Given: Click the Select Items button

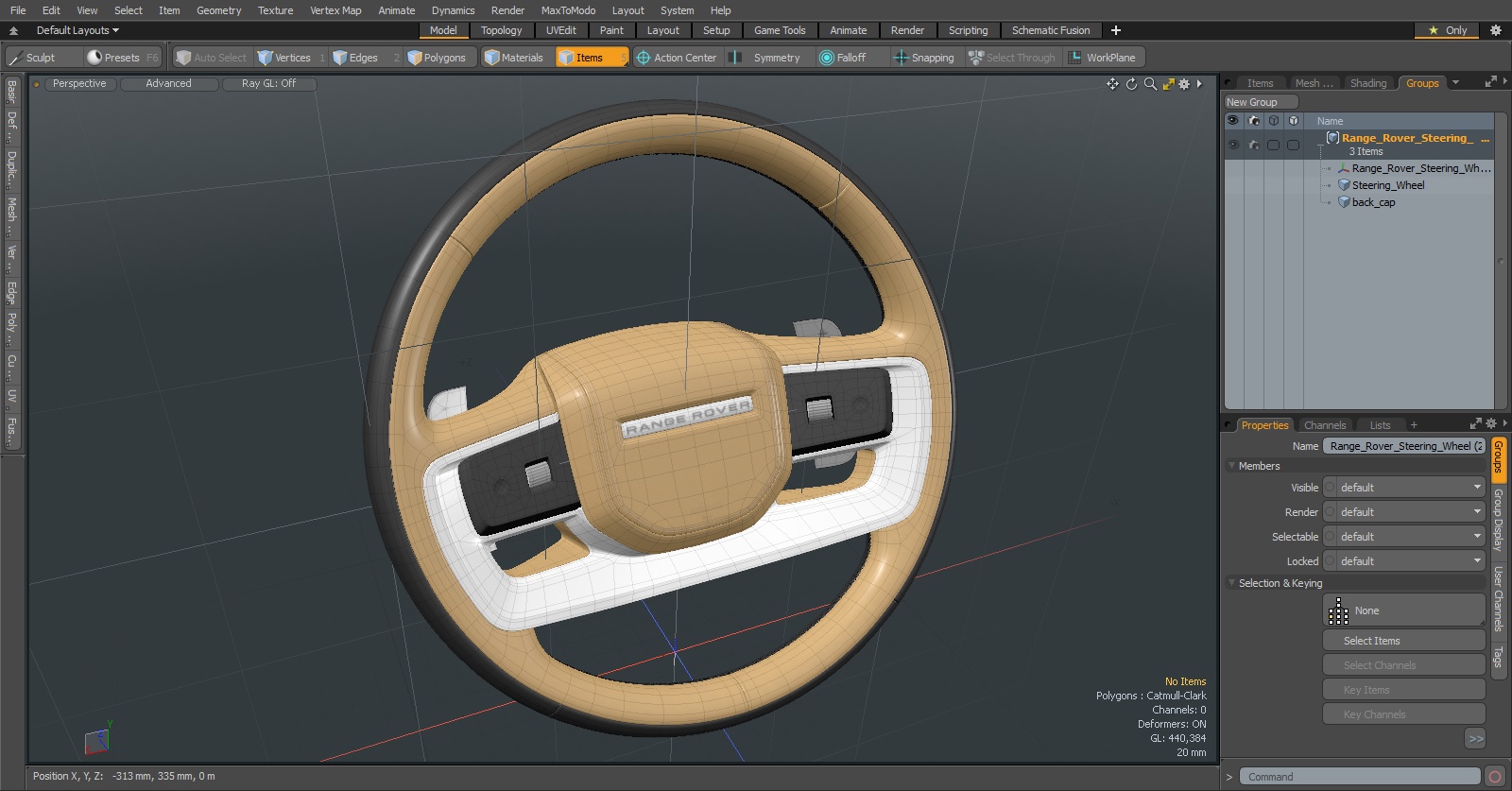Looking at the screenshot, I should 1404,641.
